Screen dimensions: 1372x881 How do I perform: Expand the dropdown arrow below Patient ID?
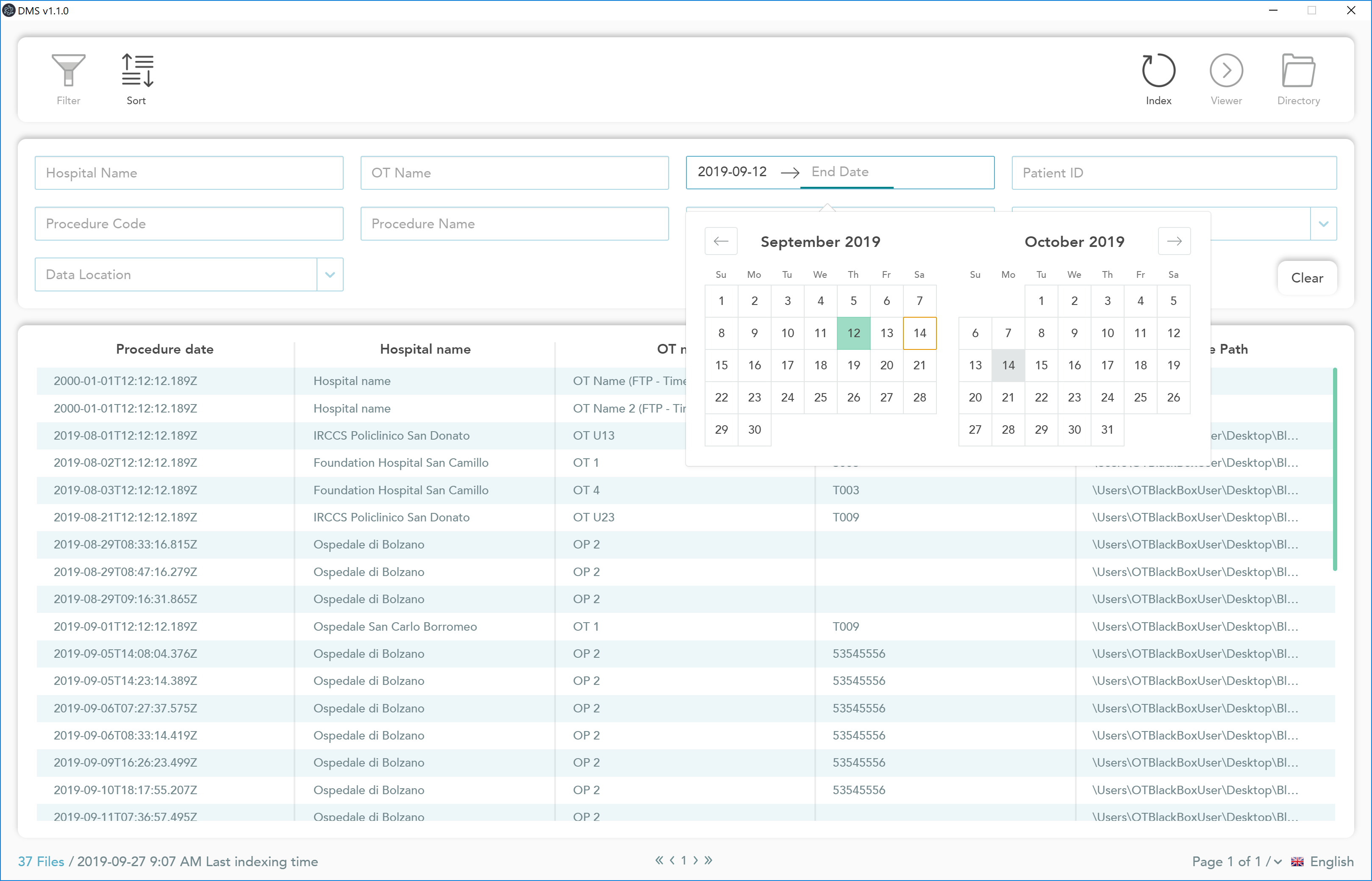click(1323, 224)
